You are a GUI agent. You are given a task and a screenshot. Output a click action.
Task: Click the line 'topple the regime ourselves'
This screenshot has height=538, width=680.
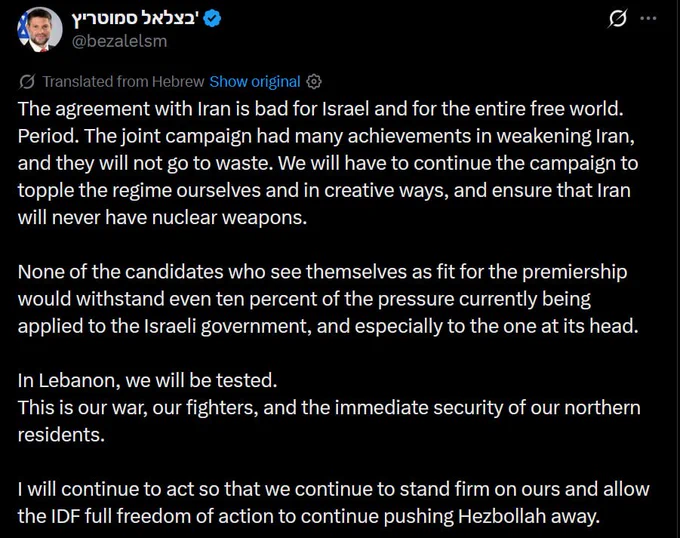(x=324, y=190)
